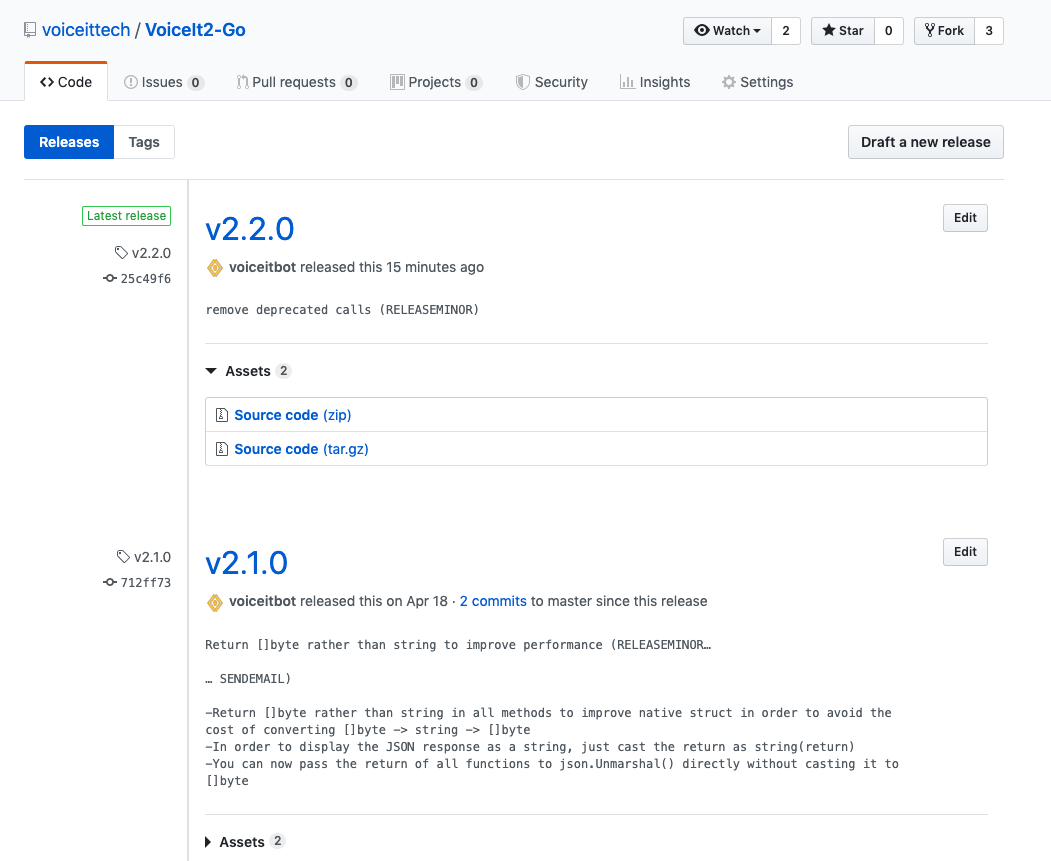Click voiceitbot avatar on v2.1.0 release
The height and width of the screenshot is (861, 1051).
pos(214,602)
